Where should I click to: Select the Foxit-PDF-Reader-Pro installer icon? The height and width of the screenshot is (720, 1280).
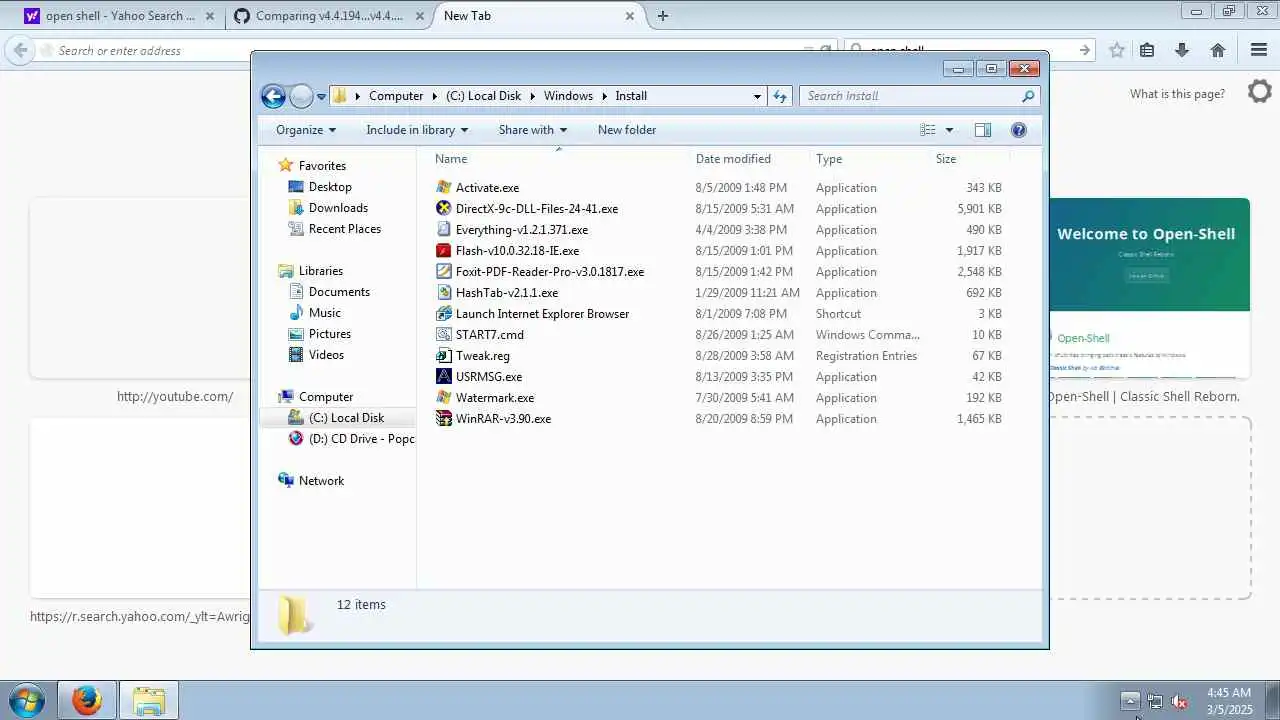(x=444, y=272)
